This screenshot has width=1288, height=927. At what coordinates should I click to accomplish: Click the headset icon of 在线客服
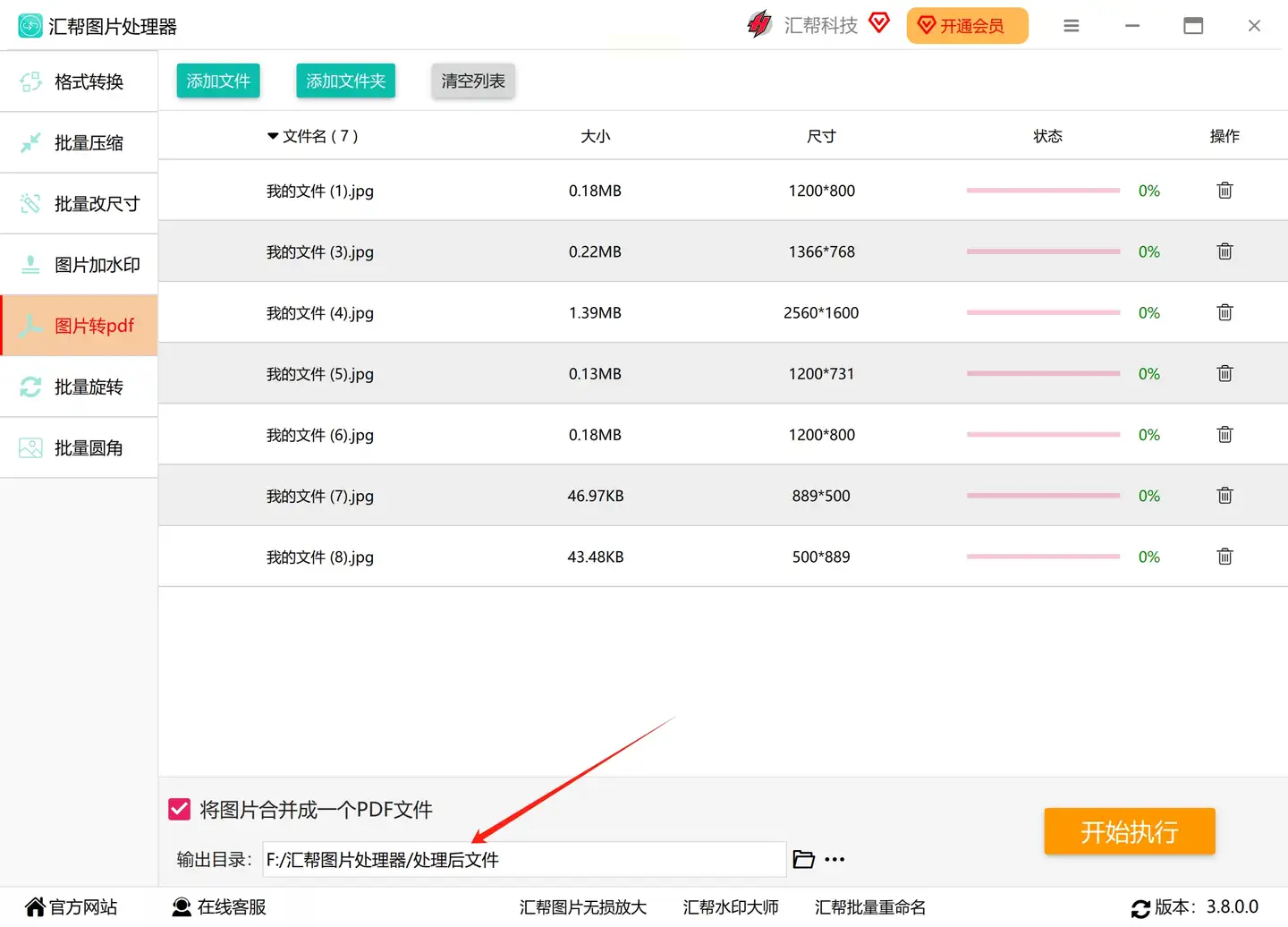click(182, 906)
